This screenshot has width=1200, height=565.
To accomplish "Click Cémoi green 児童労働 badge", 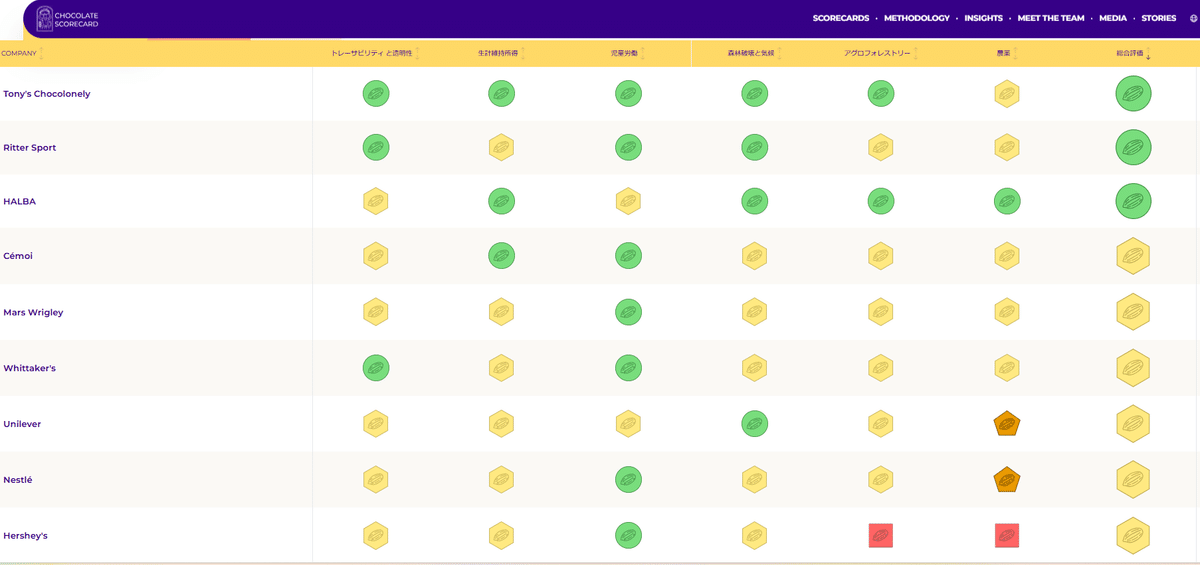I will point(628,256).
